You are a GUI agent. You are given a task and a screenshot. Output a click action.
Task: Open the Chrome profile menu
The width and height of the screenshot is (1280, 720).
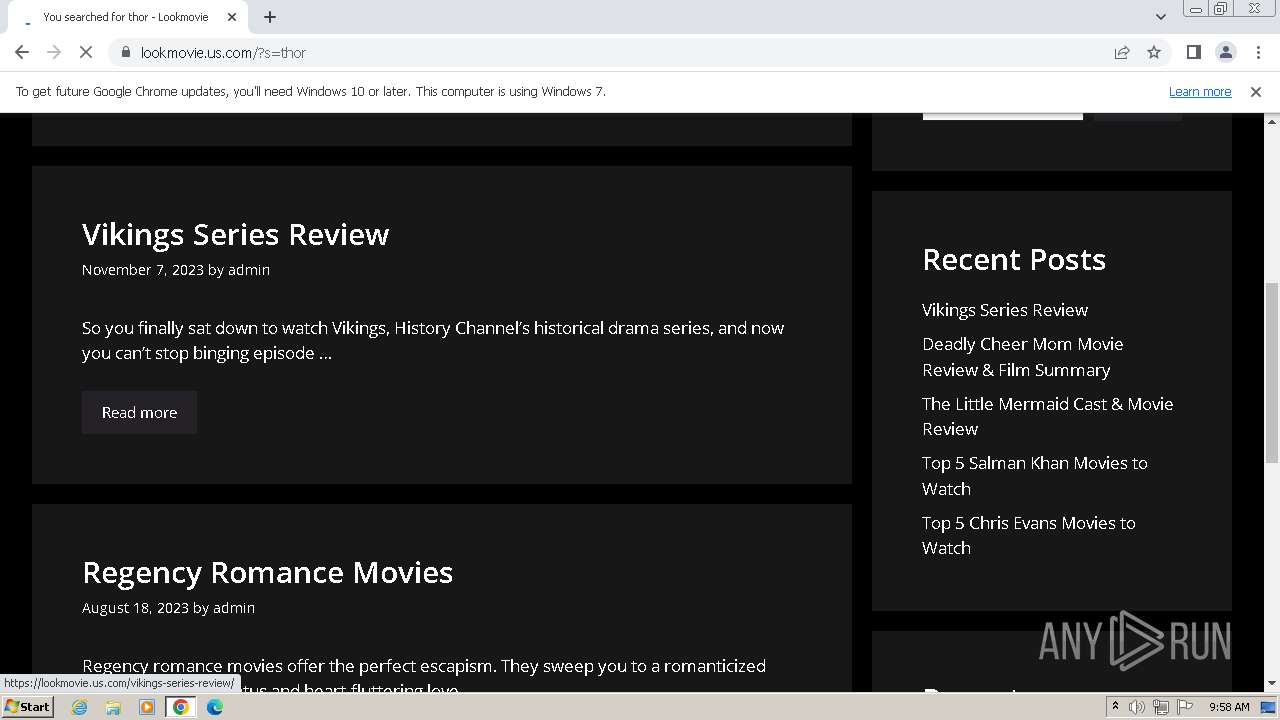pyautogui.click(x=1225, y=52)
